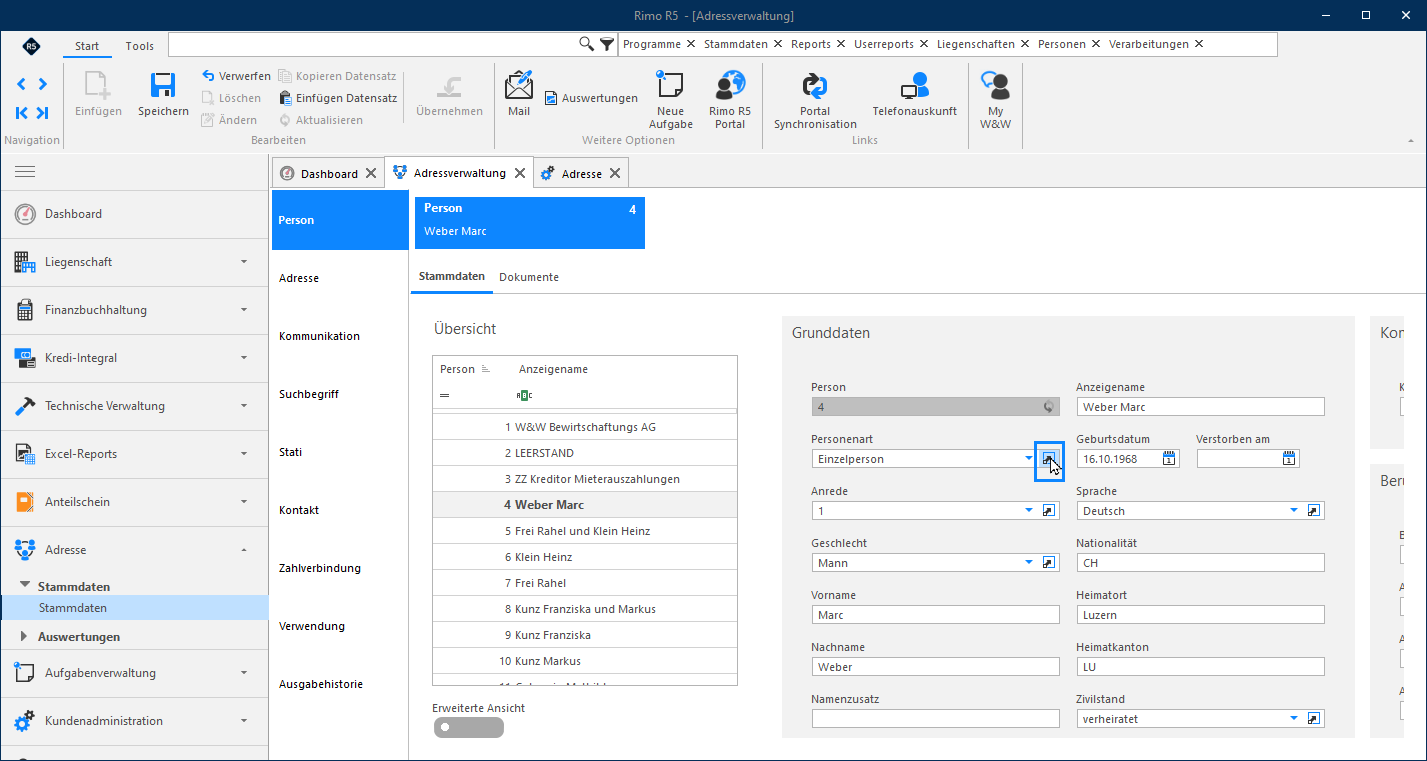Click Neue Aufgabe icon
1427x761 pixels.
tap(670, 85)
